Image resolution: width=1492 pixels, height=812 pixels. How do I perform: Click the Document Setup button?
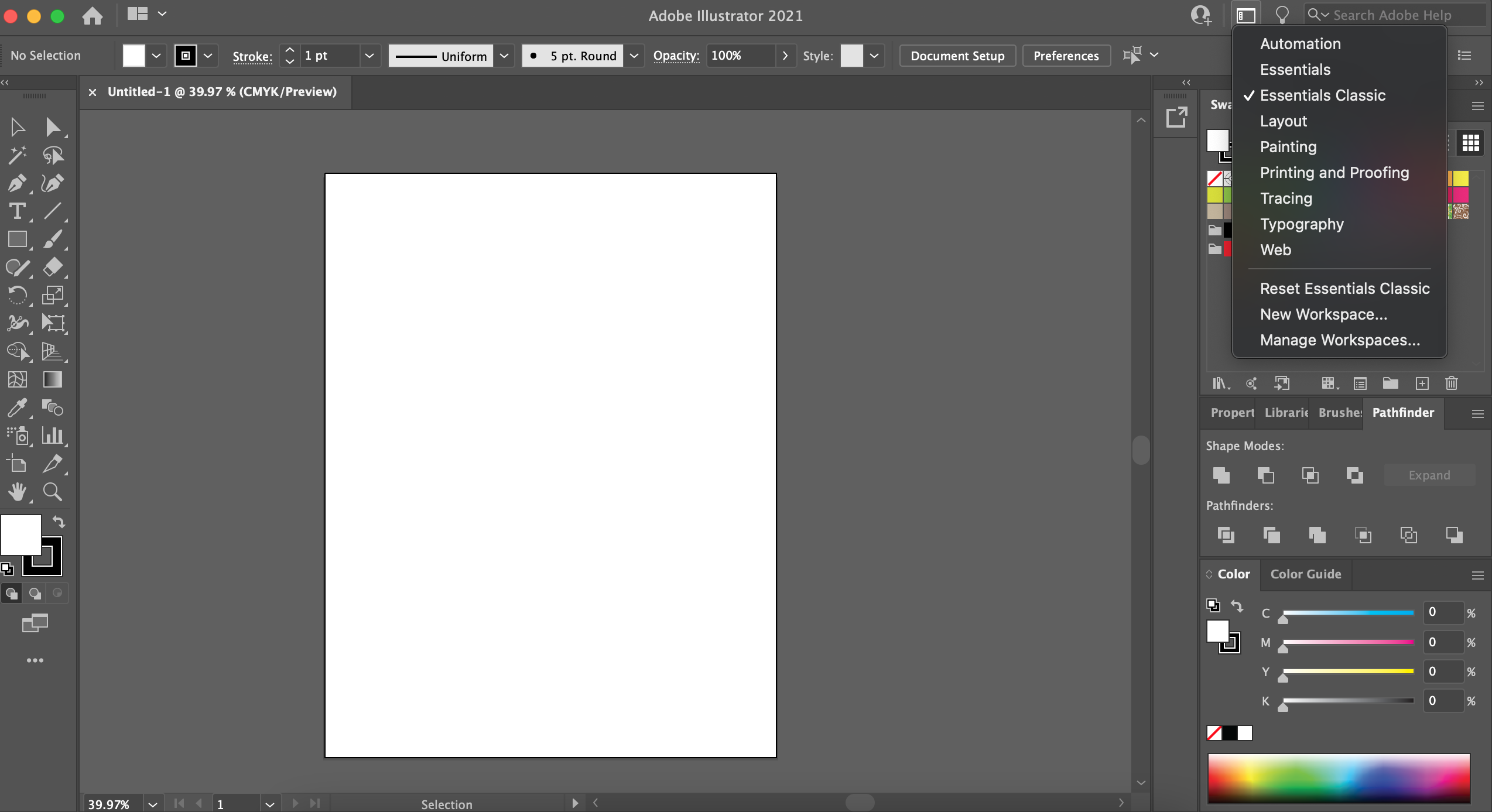957,56
